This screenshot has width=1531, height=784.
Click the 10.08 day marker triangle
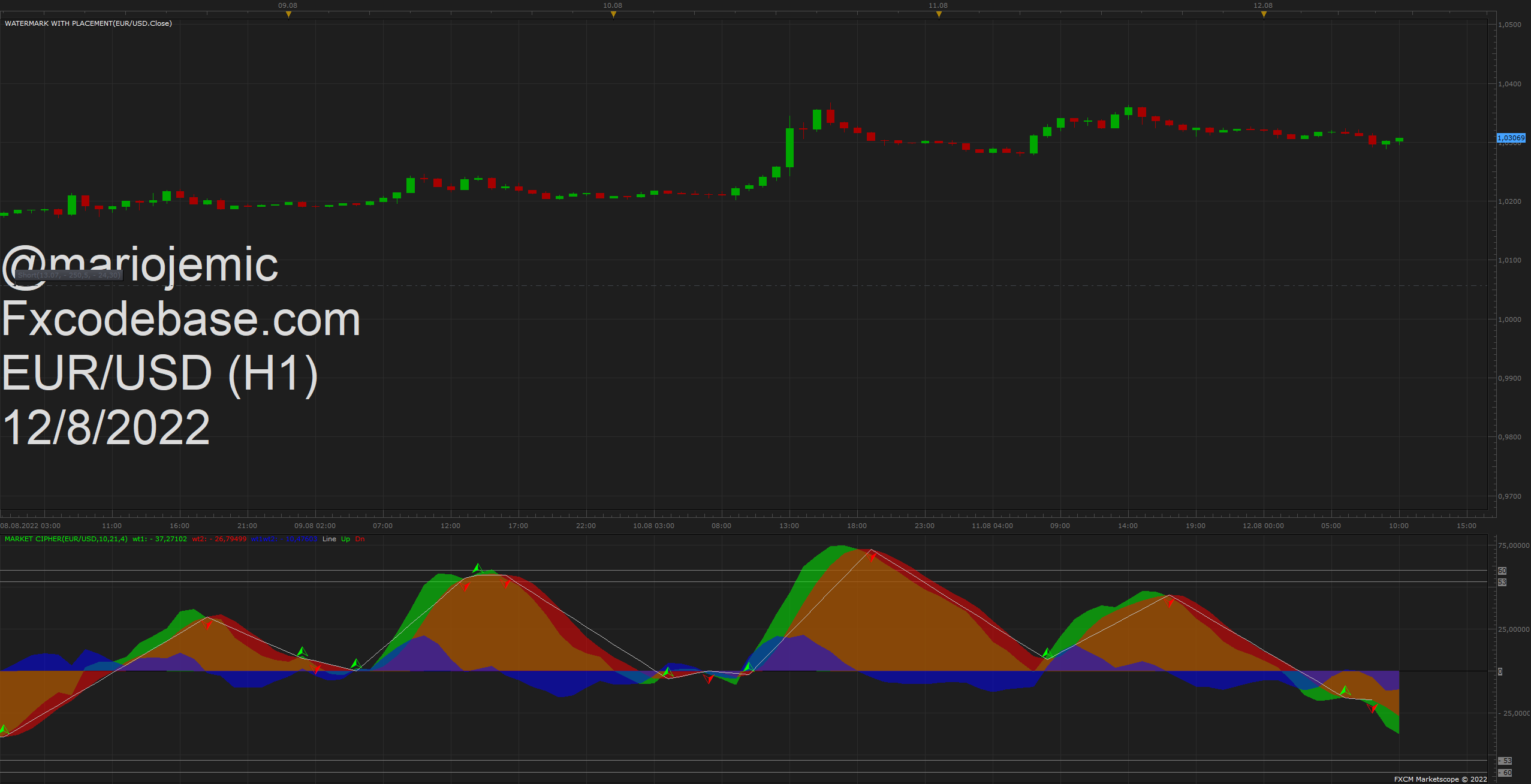tap(613, 14)
